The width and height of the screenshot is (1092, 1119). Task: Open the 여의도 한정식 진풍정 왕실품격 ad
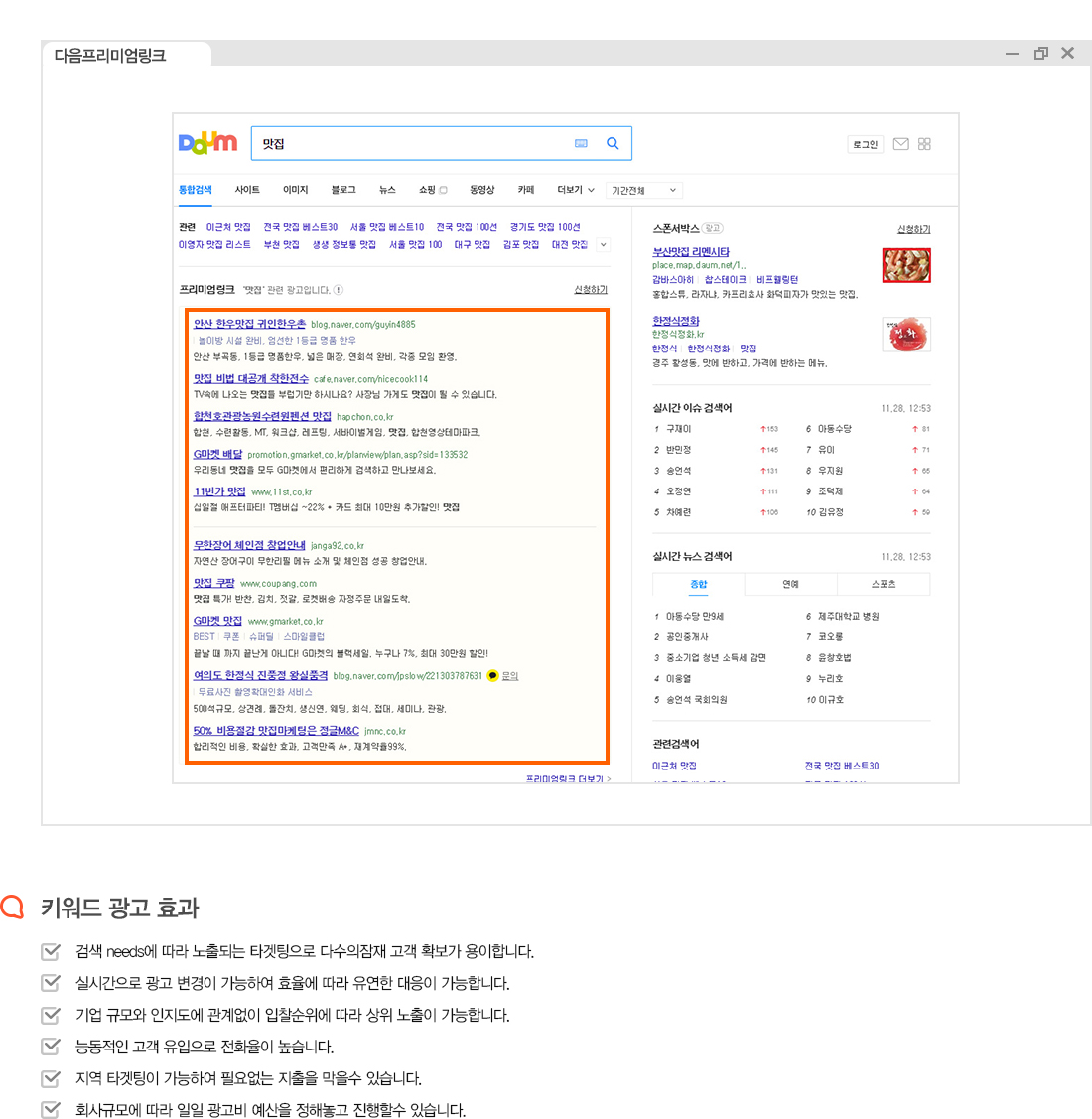(260, 676)
